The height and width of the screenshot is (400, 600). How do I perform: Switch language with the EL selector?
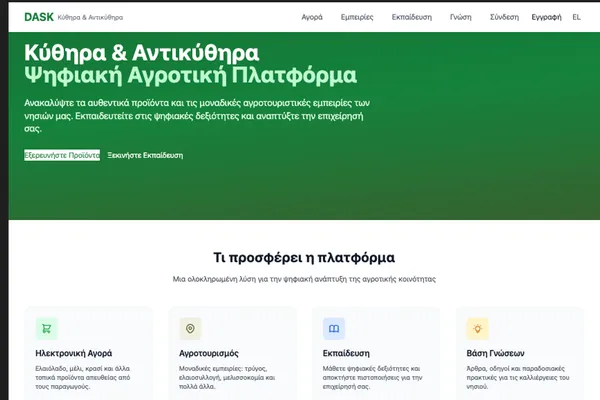(576, 17)
